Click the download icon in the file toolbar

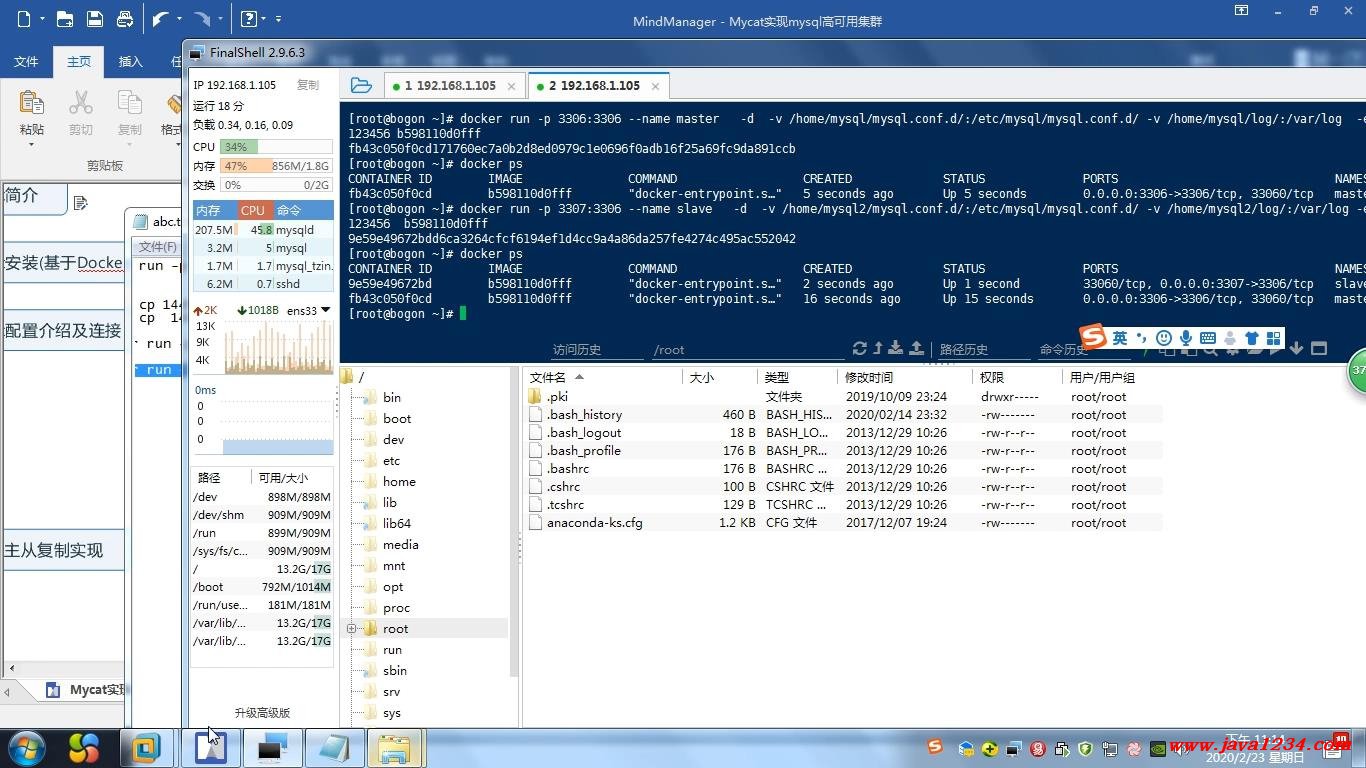pyautogui.click(x=896, y=348)
